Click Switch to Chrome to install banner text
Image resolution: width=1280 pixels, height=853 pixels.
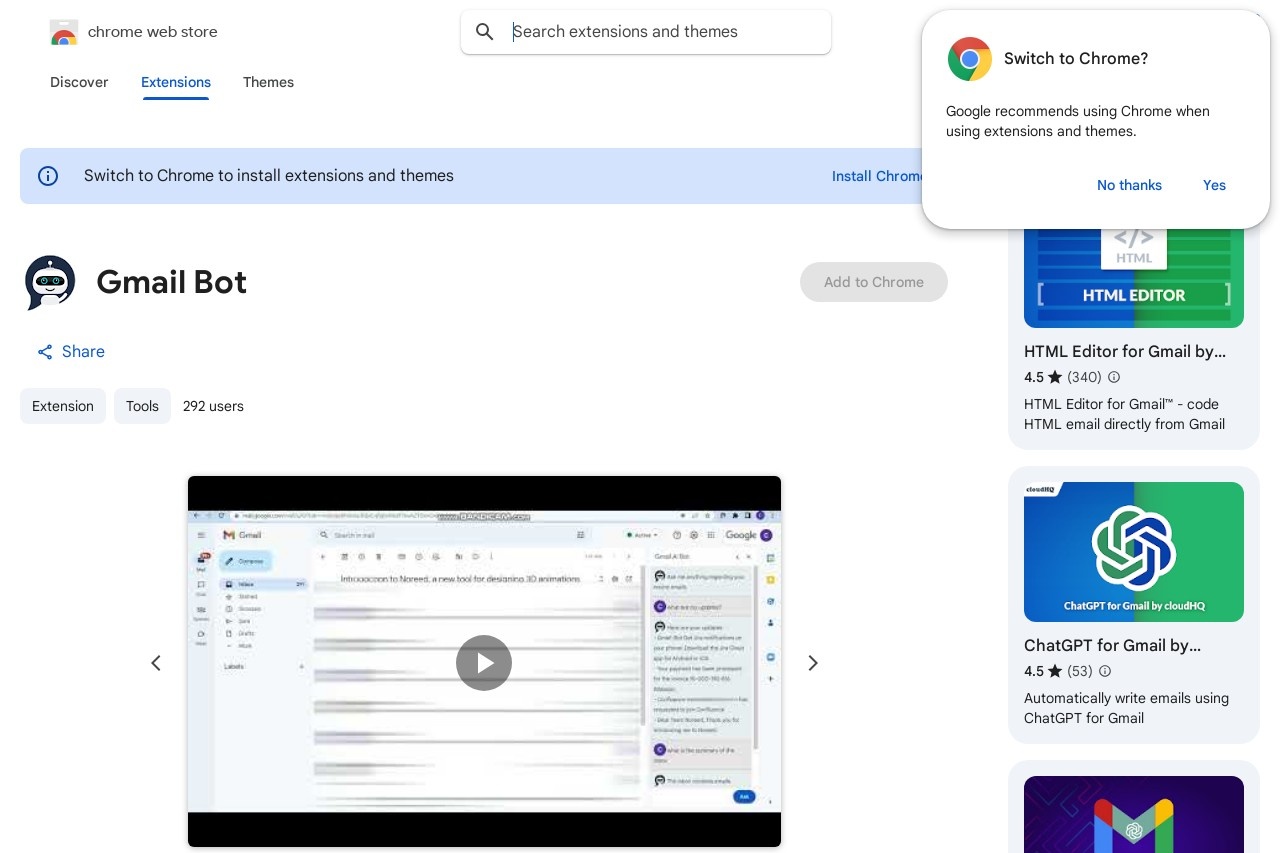pos(269,176)
